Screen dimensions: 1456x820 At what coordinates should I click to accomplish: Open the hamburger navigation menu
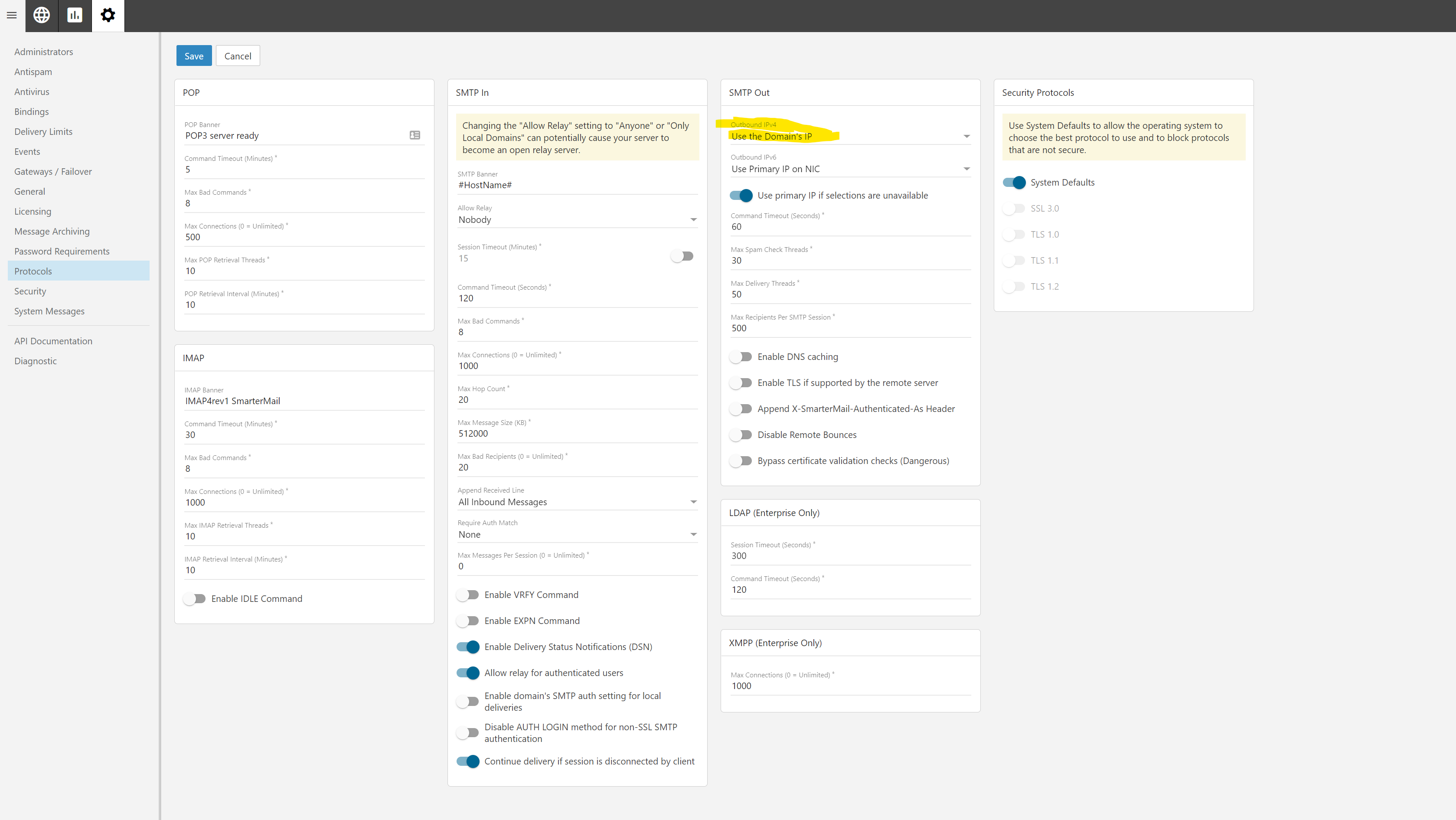coord(12,15)
